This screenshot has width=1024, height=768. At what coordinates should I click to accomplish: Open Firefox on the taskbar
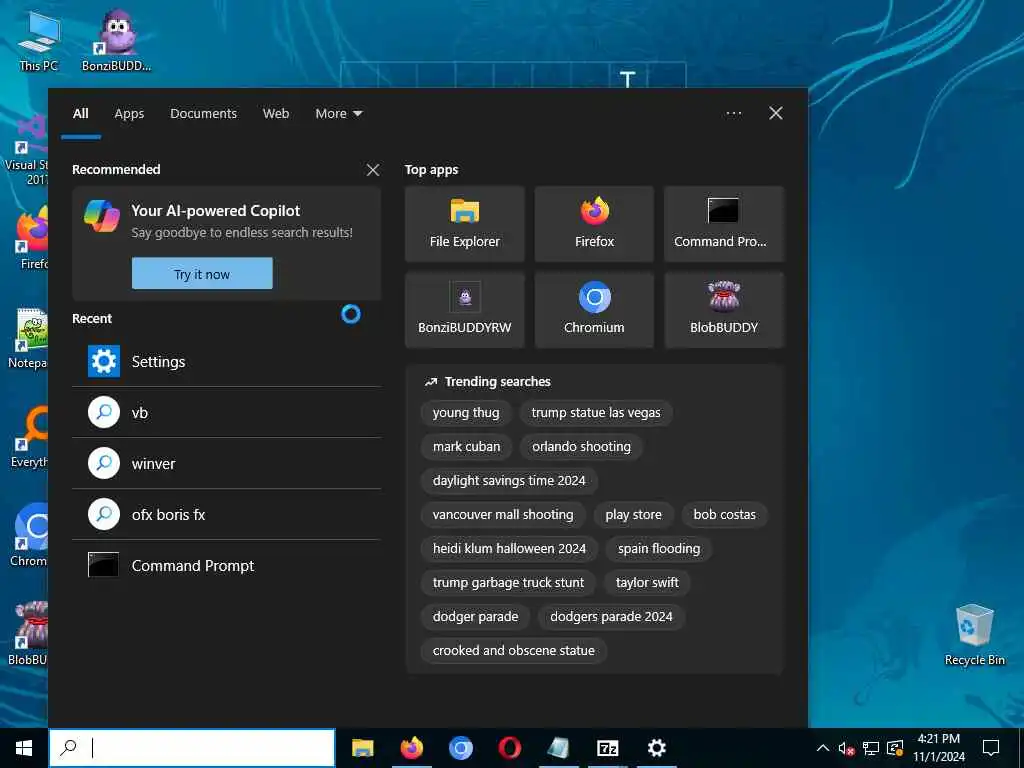click(x=411, y=748)
